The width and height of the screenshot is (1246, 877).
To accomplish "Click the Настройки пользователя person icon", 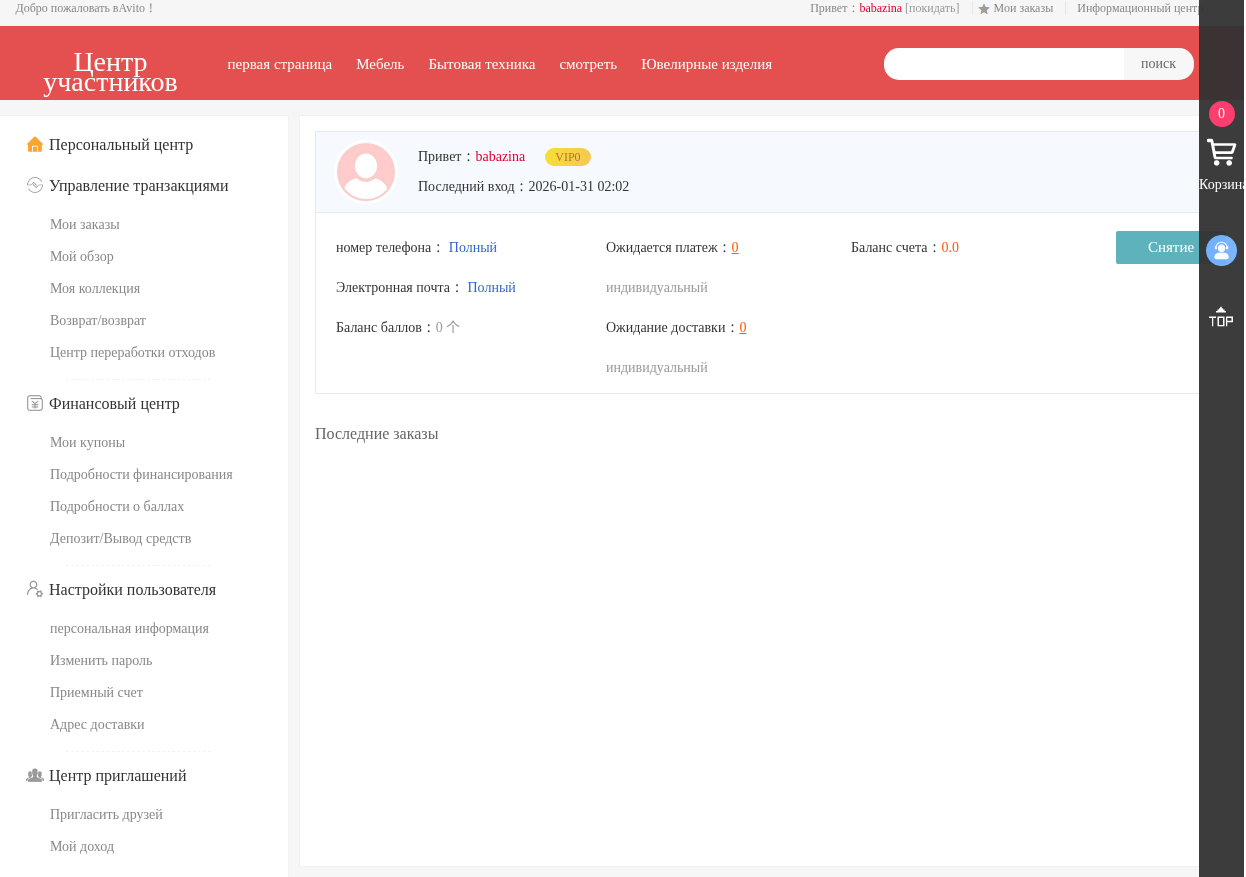I will pyautogui.click(x=35, y=589).
